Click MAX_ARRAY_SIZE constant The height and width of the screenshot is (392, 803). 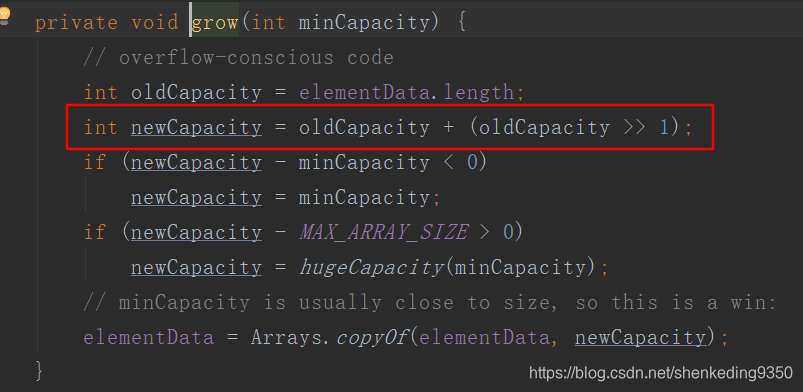tap(384, 232)
